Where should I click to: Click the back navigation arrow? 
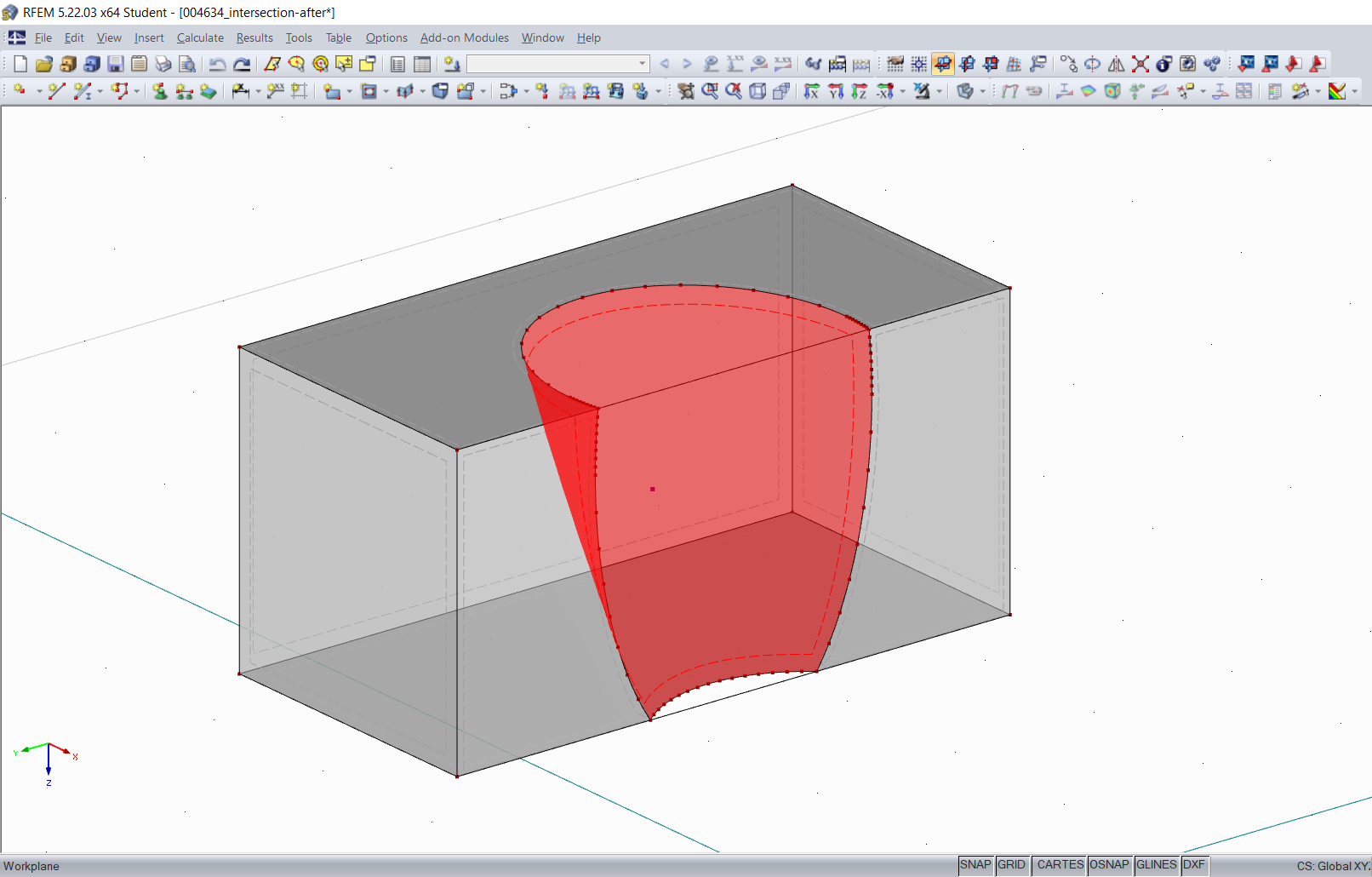pos(665,64)
